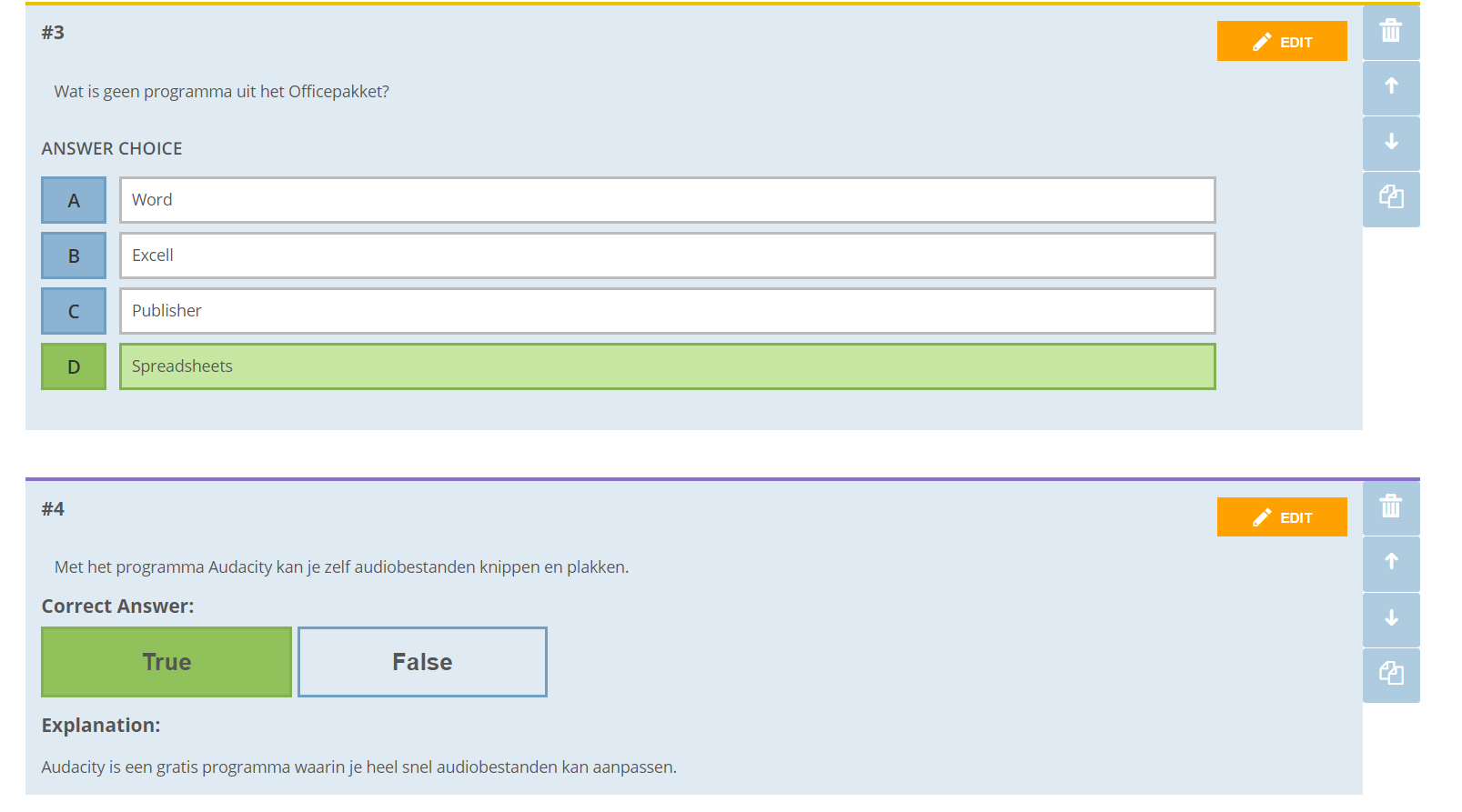The width and height of the screenshot is (1462, 812).
Task: Edit question #3
Action: click(1282, 41)
